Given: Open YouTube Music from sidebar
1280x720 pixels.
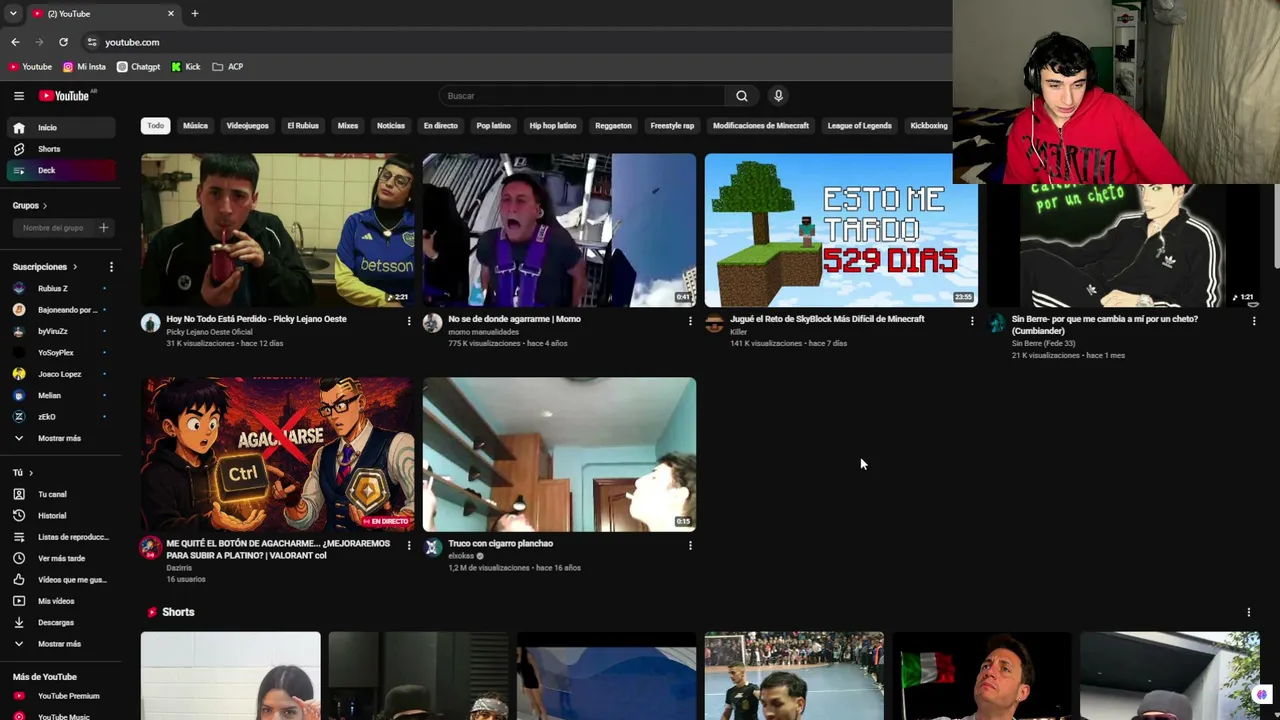Looking at the screenshot, I should pos(60,716).
